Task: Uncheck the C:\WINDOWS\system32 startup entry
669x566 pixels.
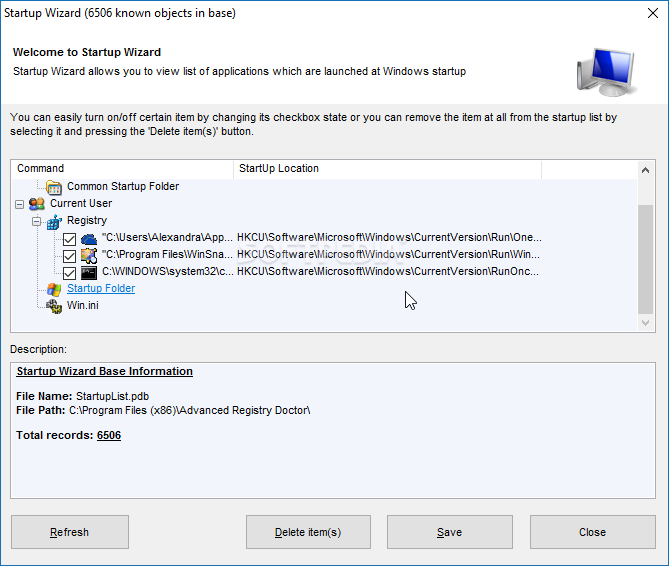Action: [x=69, y=273]
